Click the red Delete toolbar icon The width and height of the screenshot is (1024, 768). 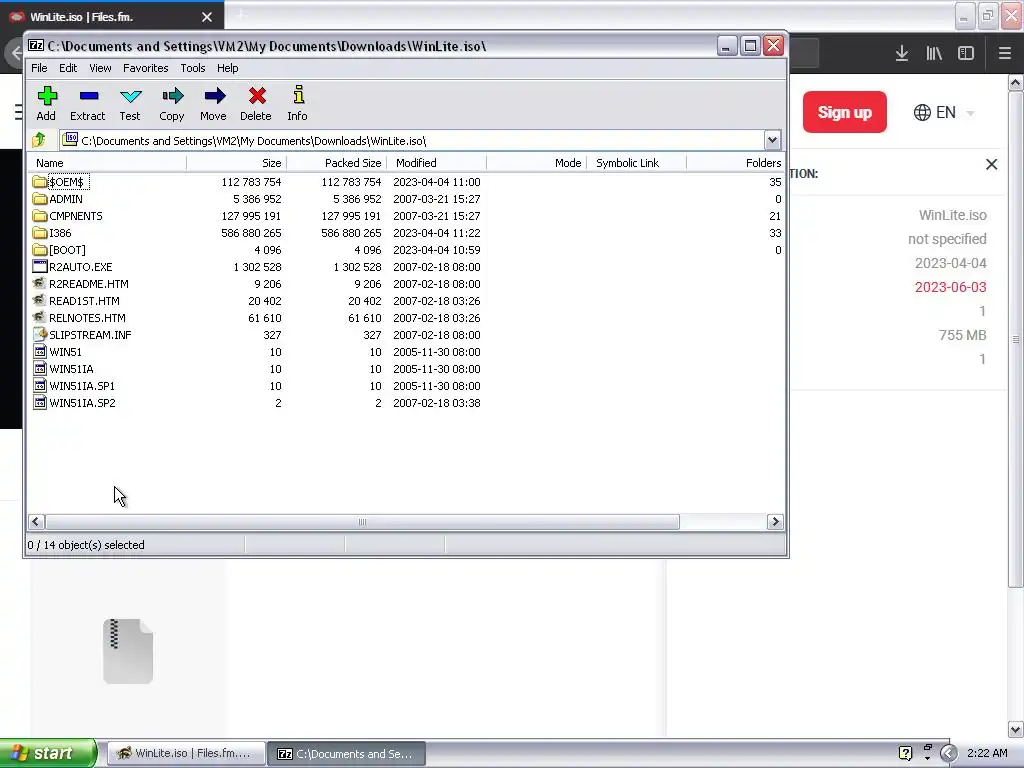[x=257, y=96]
